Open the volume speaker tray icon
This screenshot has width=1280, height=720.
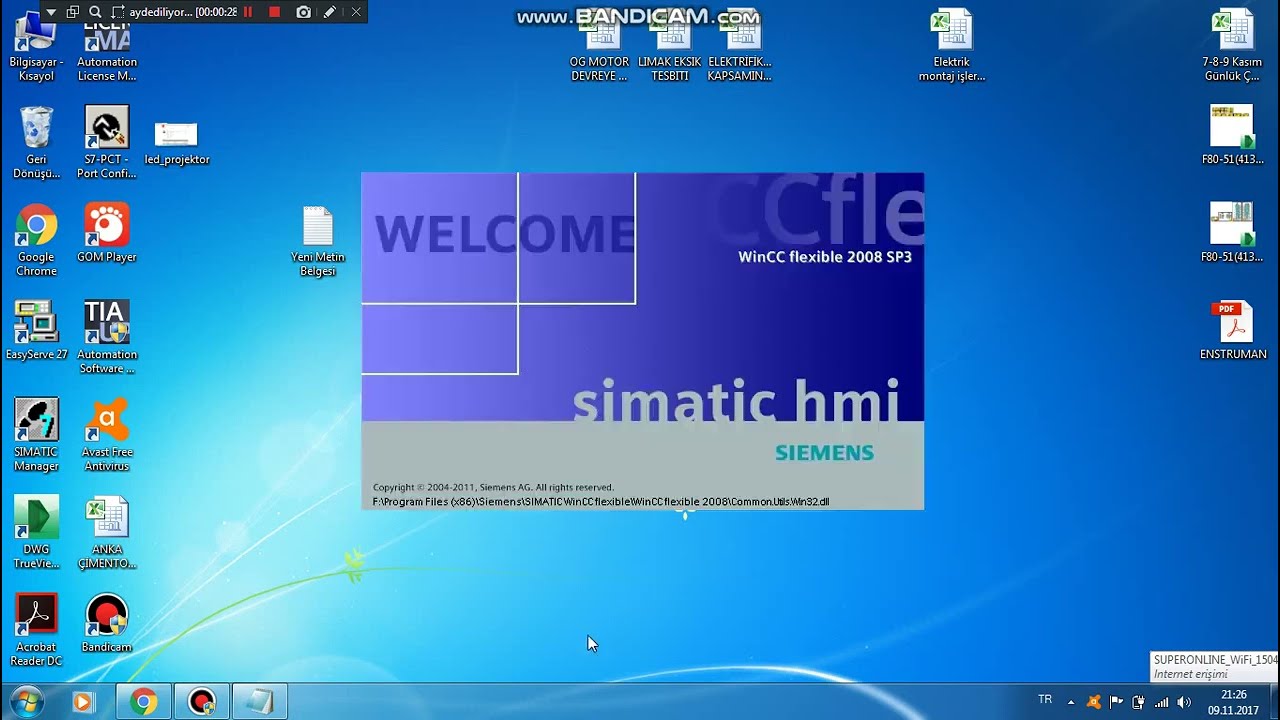[x=1185, y=702]
